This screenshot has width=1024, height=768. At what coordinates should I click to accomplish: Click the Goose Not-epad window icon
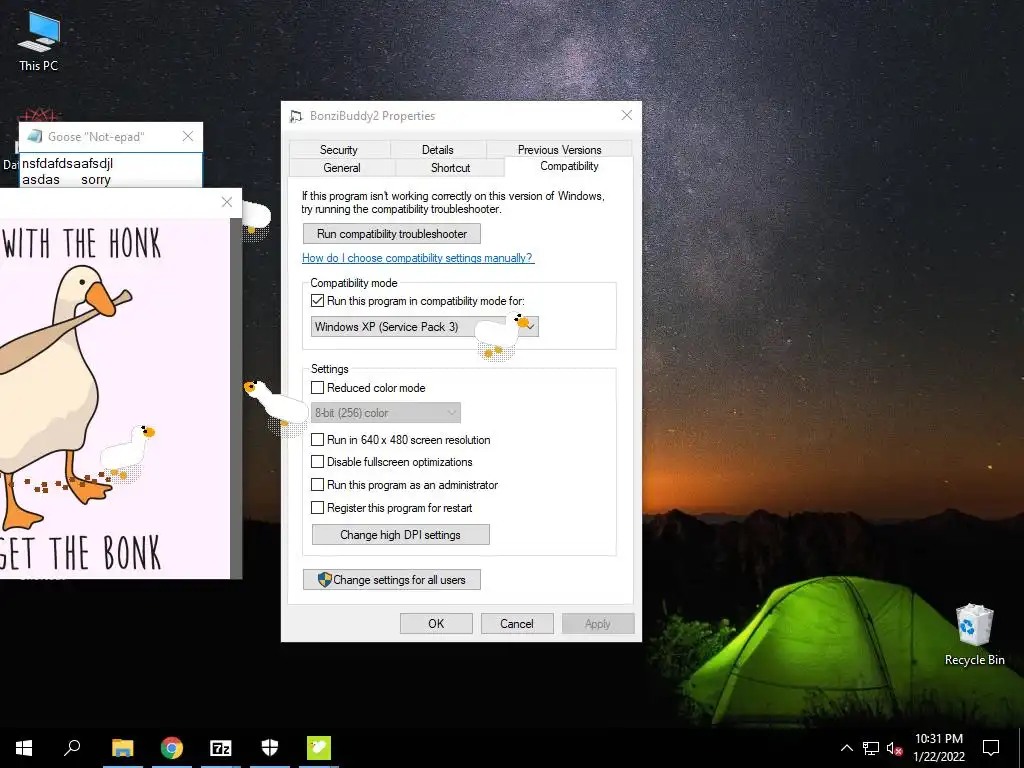(35, 136)
